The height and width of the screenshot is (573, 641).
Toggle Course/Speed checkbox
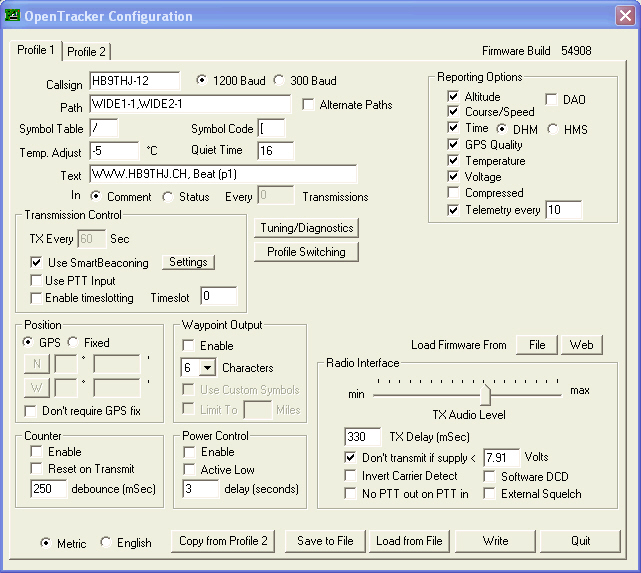(453, 111)
